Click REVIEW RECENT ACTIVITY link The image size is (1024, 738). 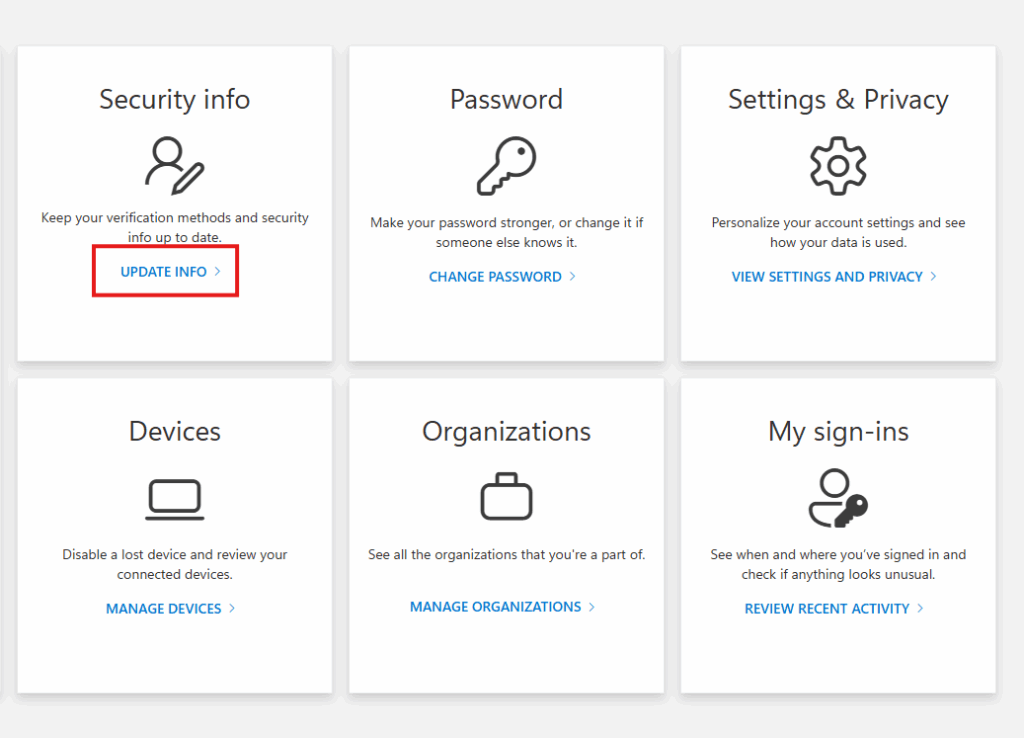pos(827,608)
